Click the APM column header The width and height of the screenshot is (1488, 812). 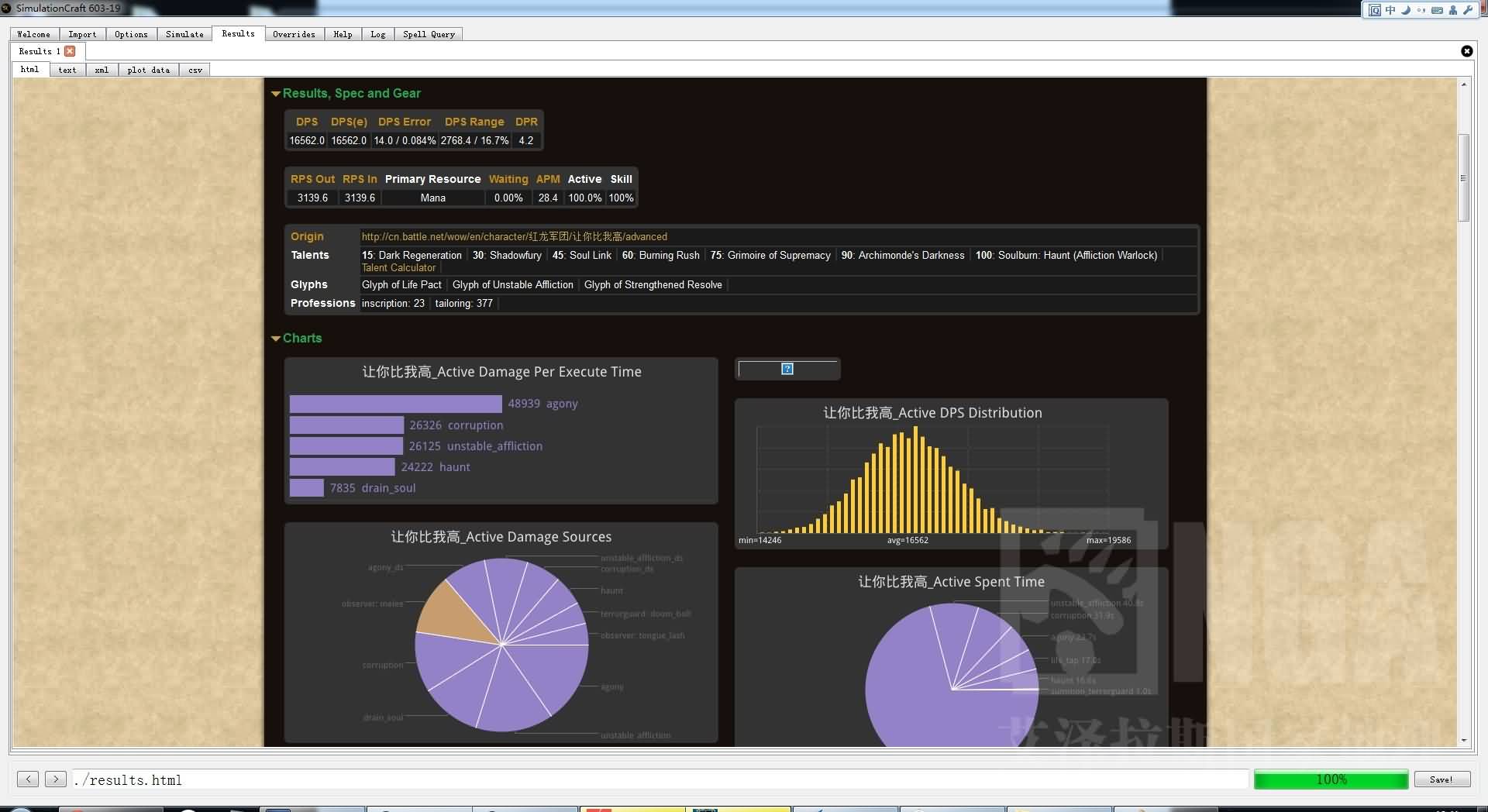[548, 179]
